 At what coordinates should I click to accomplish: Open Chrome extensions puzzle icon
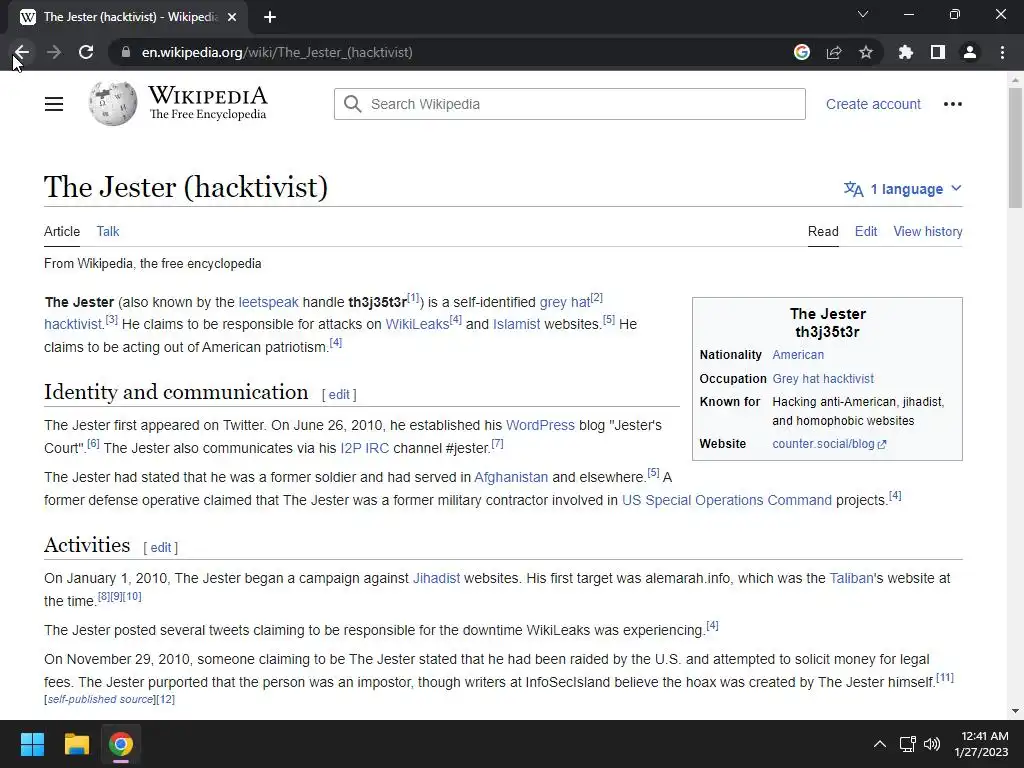906,52
